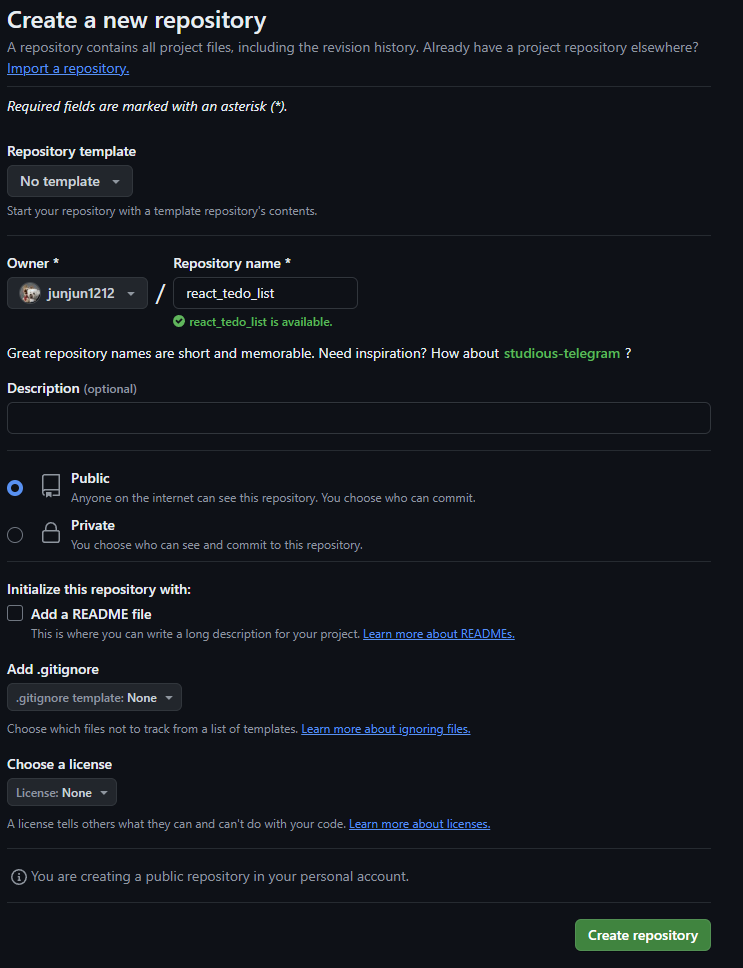Viewport: 743px width, 968px height.
Task: Enable the Add a README file checkbox
Action: pyautogui.click(x=15, y=613)
